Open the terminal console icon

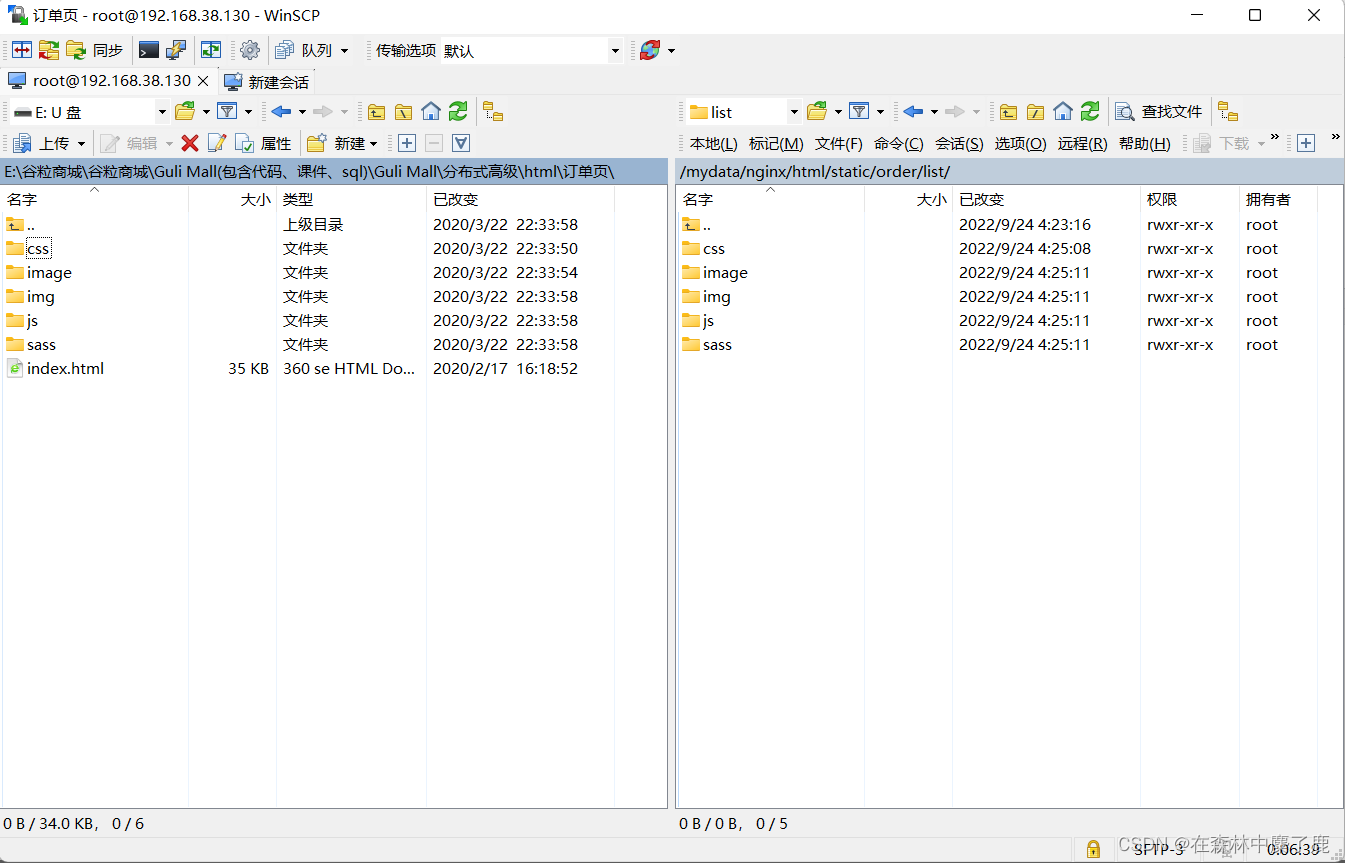[x=148, y=50]
